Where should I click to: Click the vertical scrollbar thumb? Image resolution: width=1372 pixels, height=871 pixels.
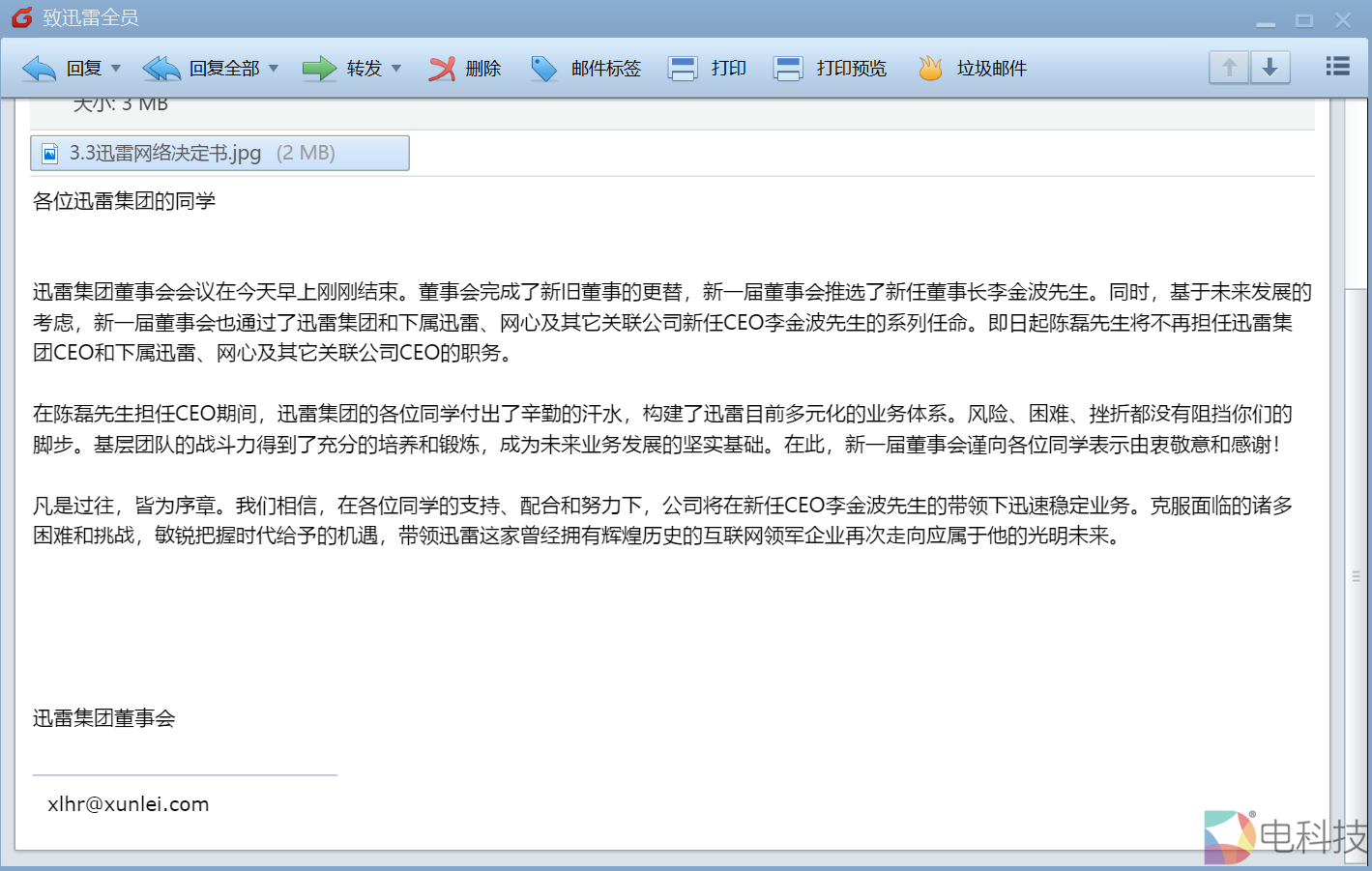(1356, 575)
